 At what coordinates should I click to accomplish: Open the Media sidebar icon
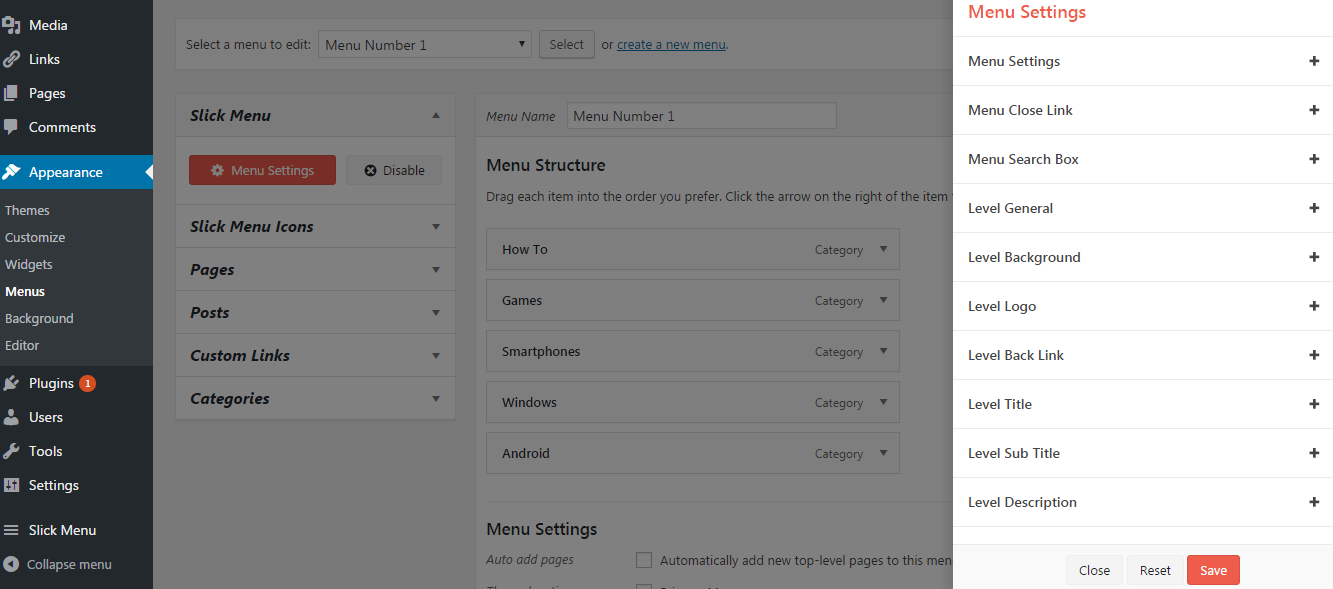pyautogui.click(x=11, y=25)
